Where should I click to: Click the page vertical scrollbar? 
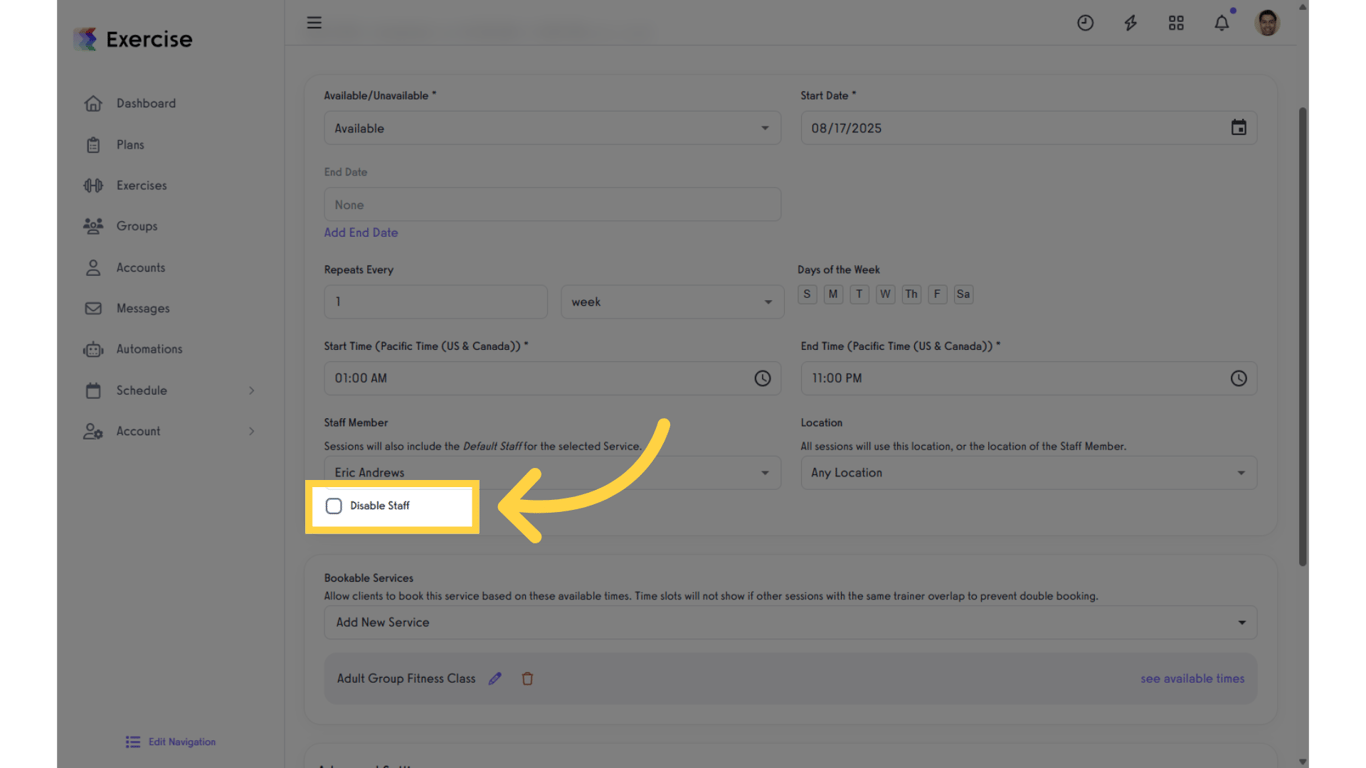[1302, 337]
